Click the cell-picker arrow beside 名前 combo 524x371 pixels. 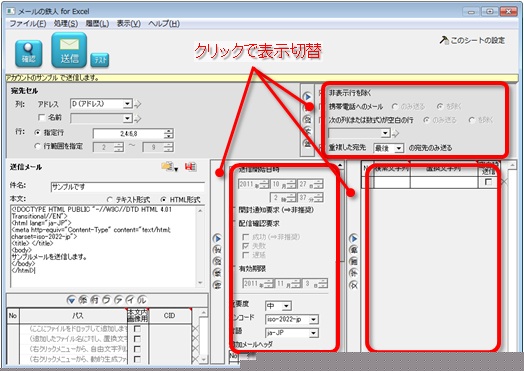pos(138,118)
